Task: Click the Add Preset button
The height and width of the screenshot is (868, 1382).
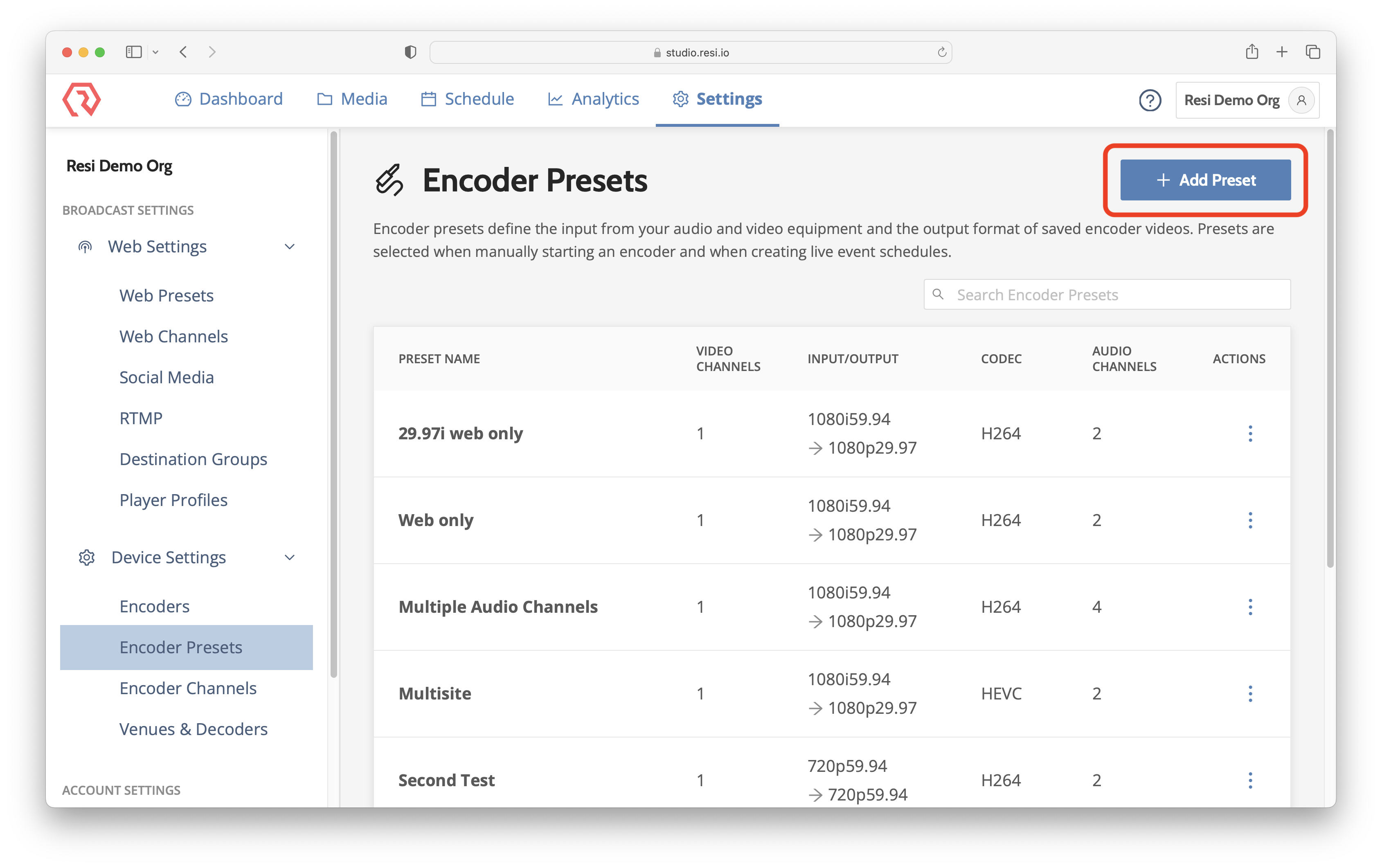Action: 1205,180
